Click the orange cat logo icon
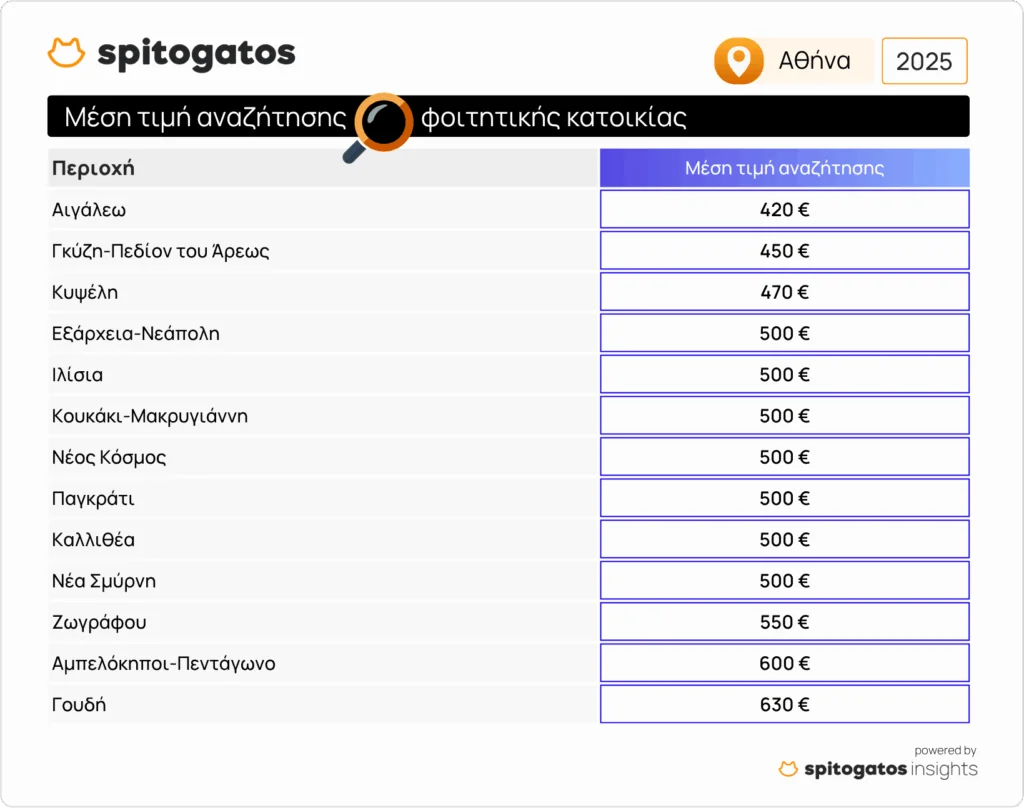 click(66, 53)
